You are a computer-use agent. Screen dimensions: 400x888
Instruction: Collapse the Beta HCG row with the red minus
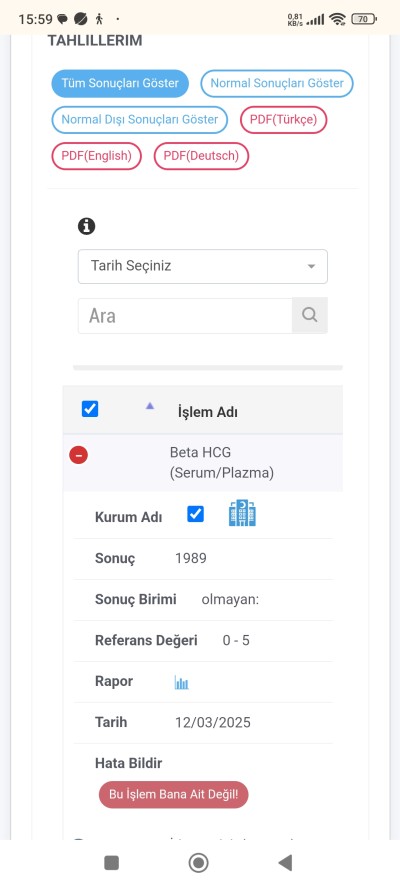click(79, 455)
